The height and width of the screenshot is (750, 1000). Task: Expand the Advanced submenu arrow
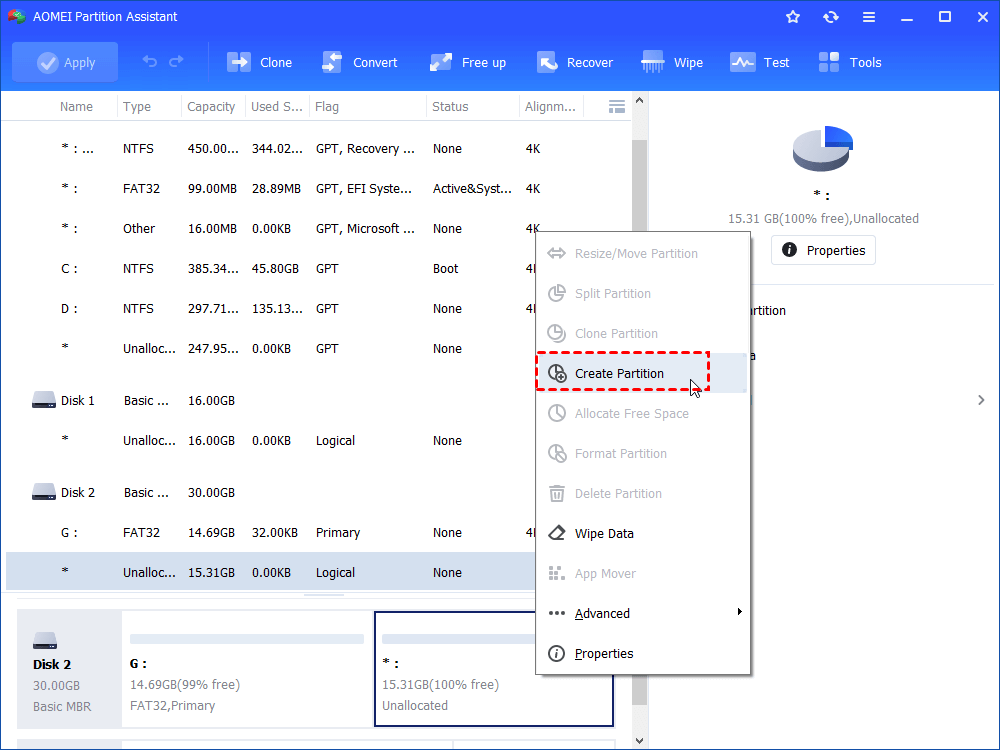739,612
